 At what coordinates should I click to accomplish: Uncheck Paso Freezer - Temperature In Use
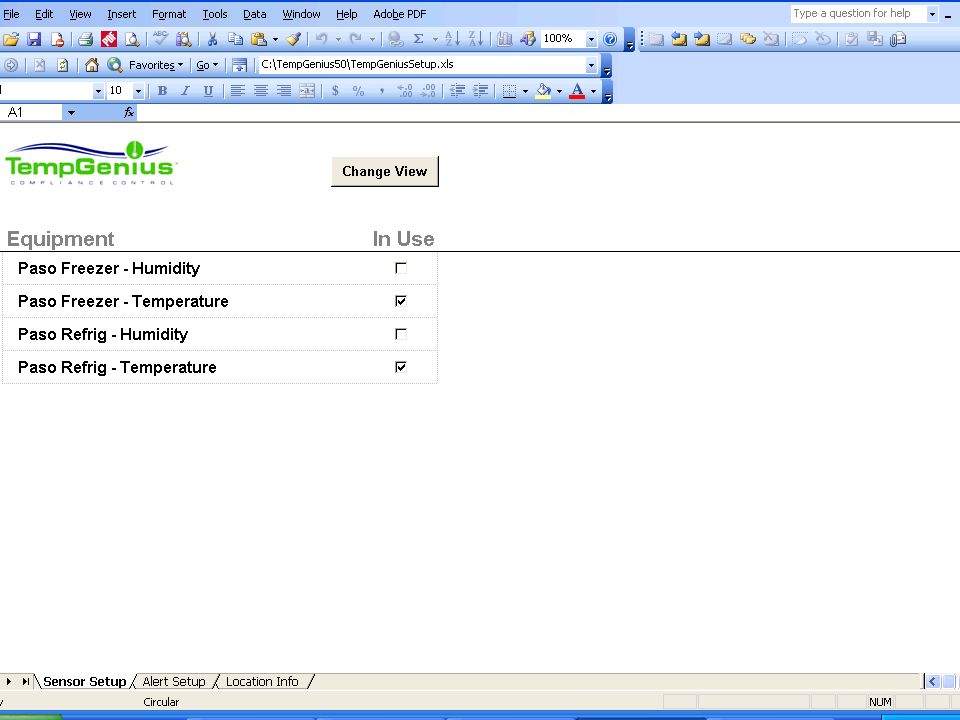click(x=401, y=301)
